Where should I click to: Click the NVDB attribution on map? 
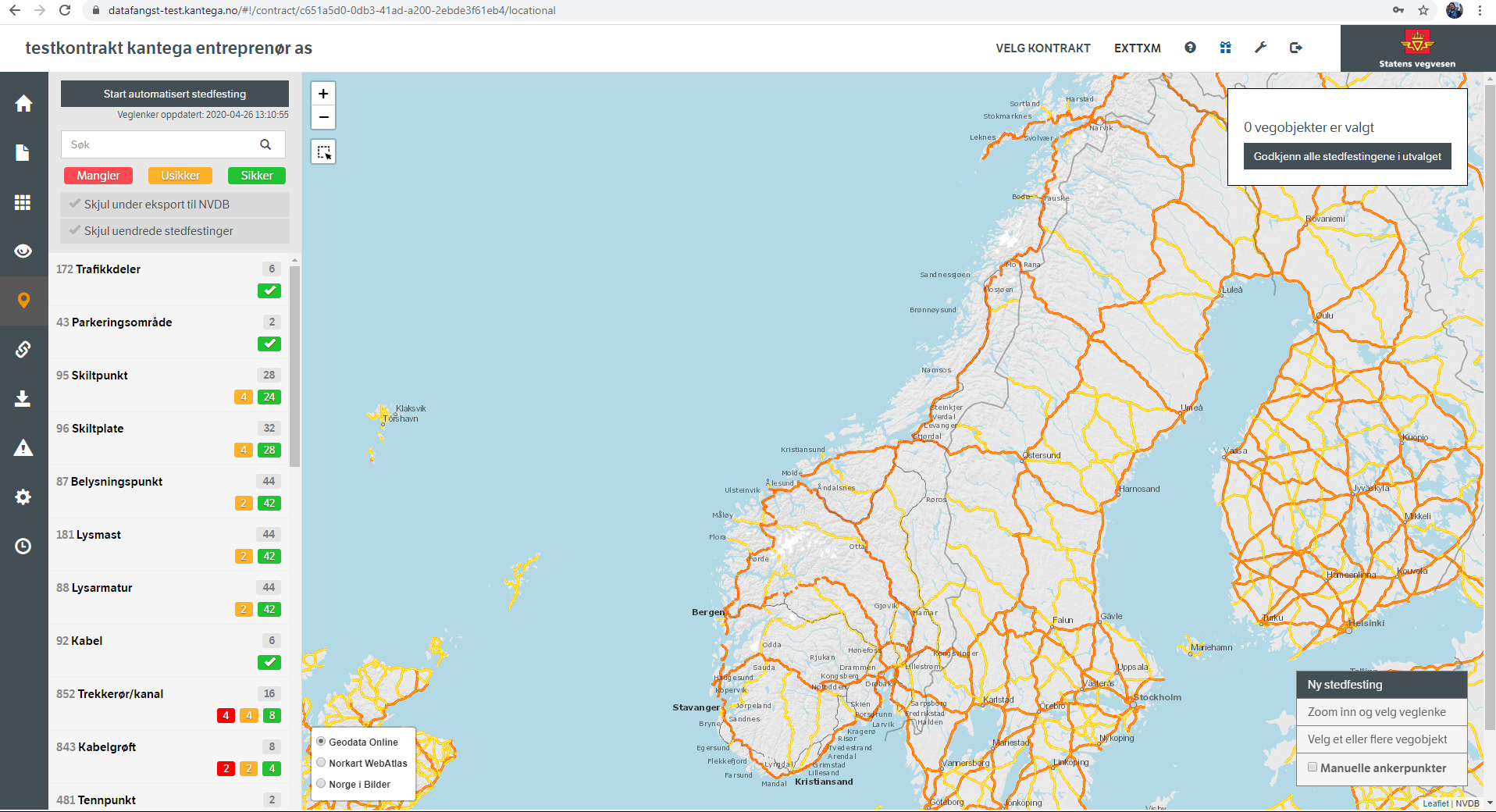point(1467,803)
